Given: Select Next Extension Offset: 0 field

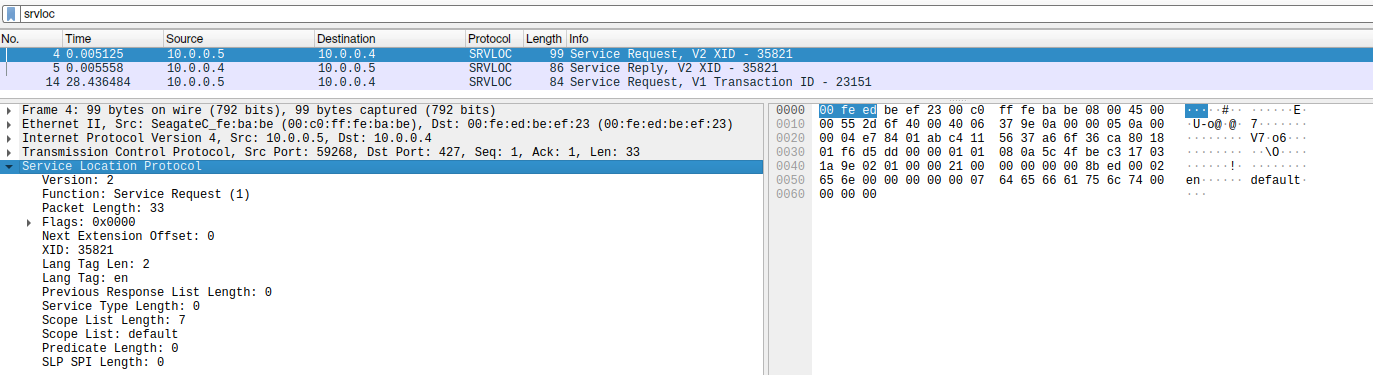Looking at the screenshot, I should 128,236.
